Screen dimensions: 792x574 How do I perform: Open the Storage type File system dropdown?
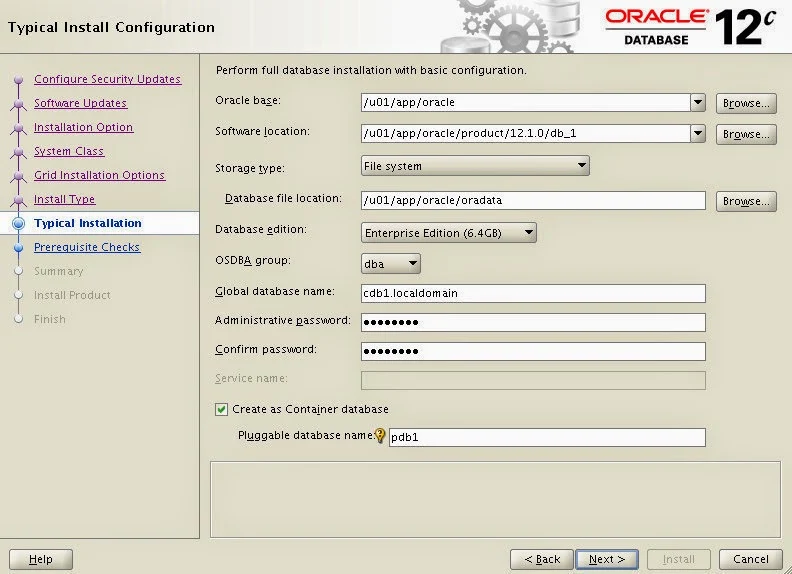[x=475, y=166]
